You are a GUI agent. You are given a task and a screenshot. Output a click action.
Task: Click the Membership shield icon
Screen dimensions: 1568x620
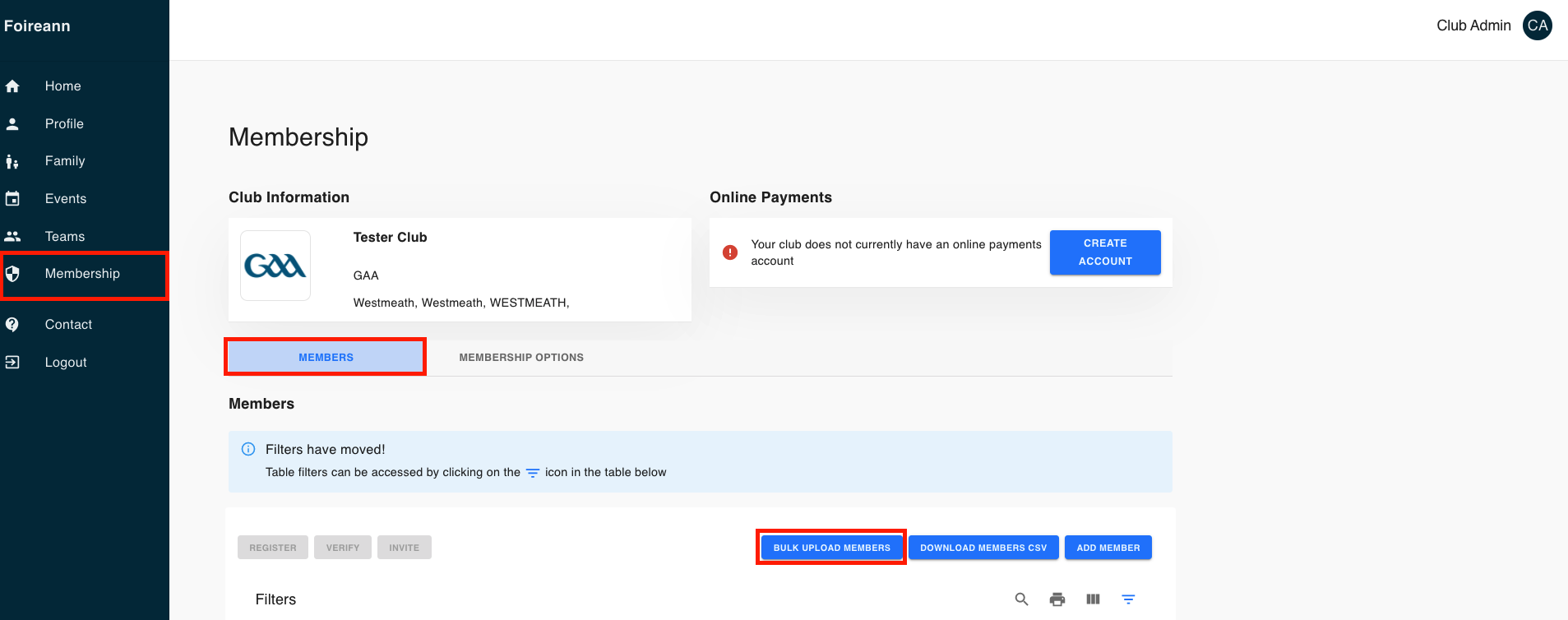pos(12,274)
